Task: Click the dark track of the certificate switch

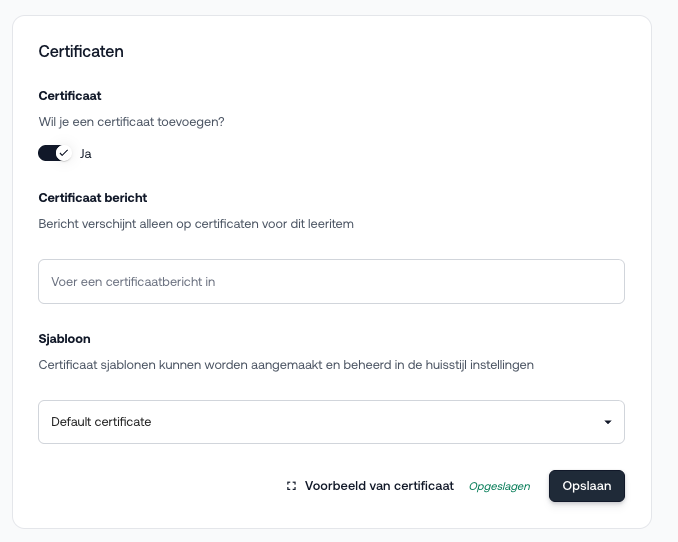Action: click(46, 153)
